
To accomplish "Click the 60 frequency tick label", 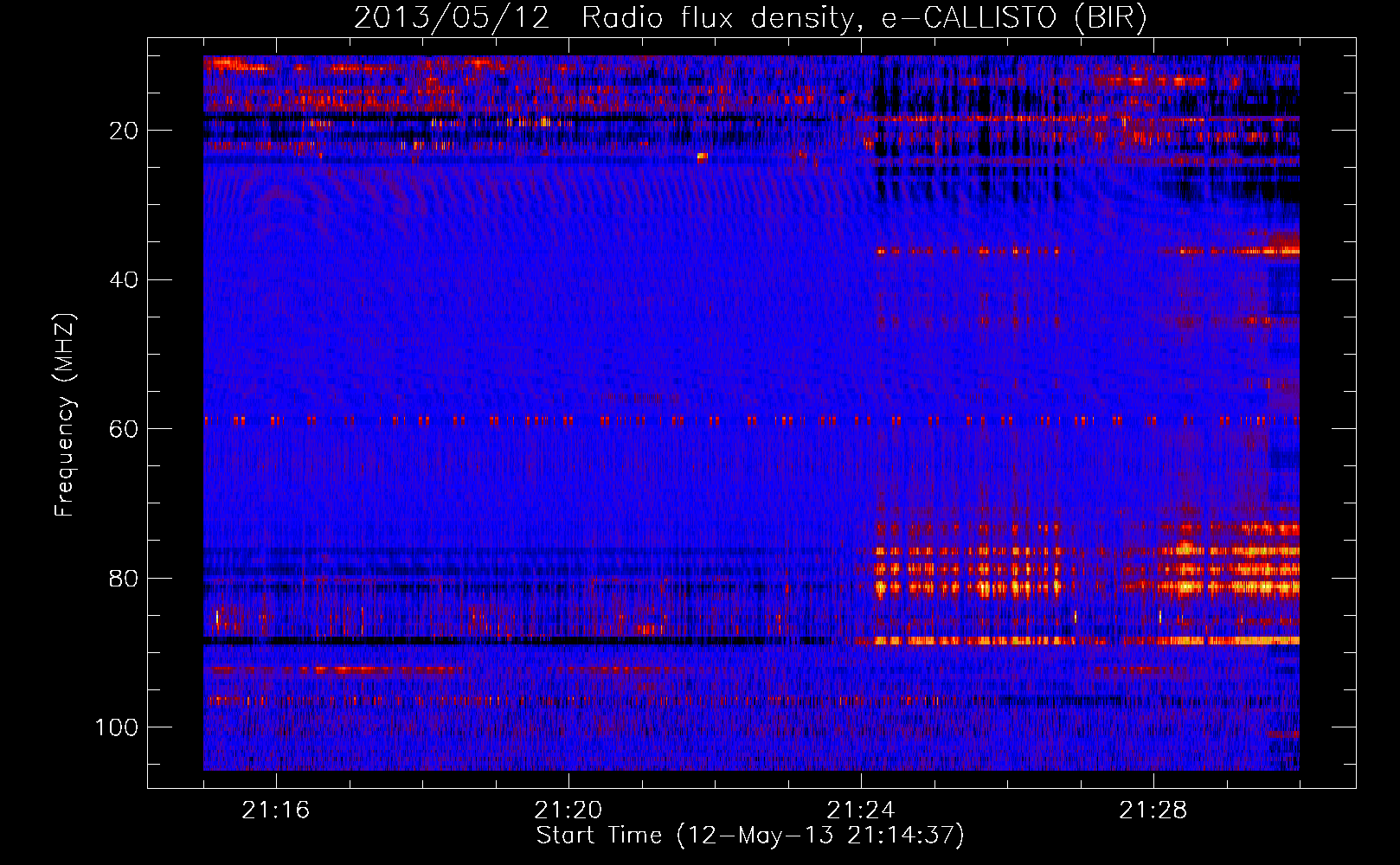I will (x=124, y=429).
